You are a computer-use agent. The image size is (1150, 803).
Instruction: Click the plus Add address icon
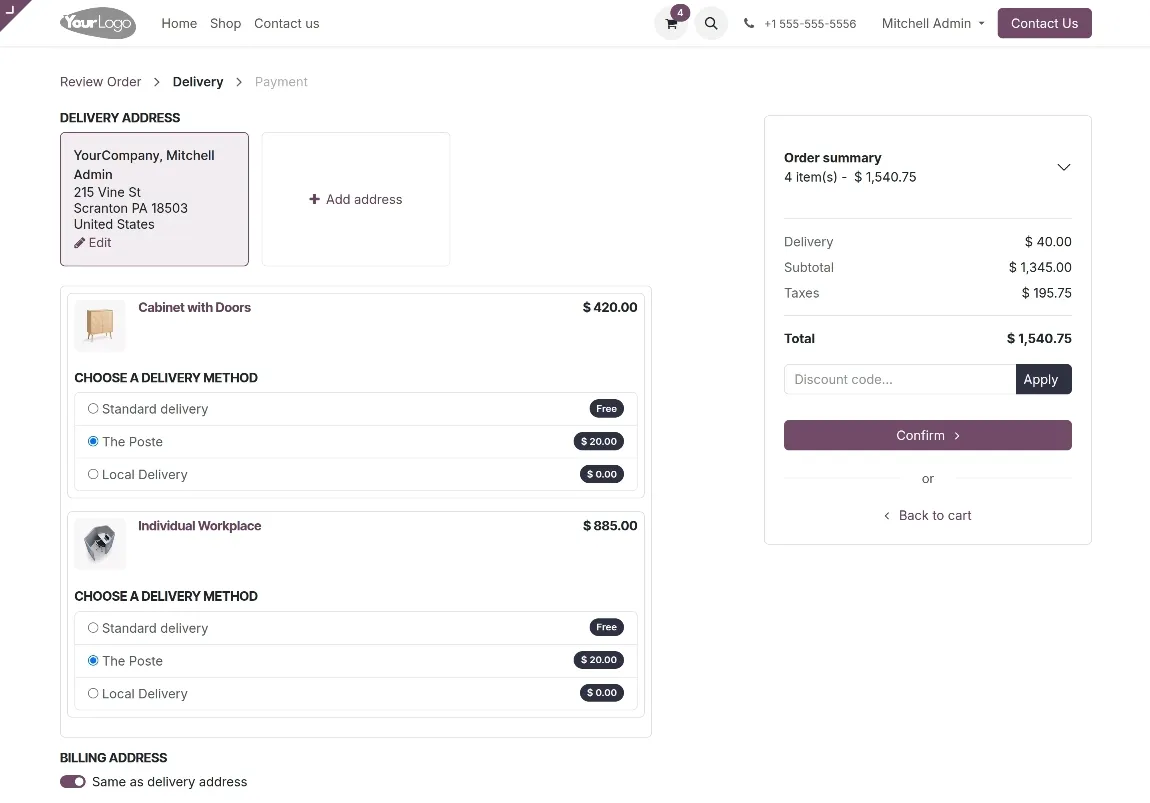(x=314, y=200)
